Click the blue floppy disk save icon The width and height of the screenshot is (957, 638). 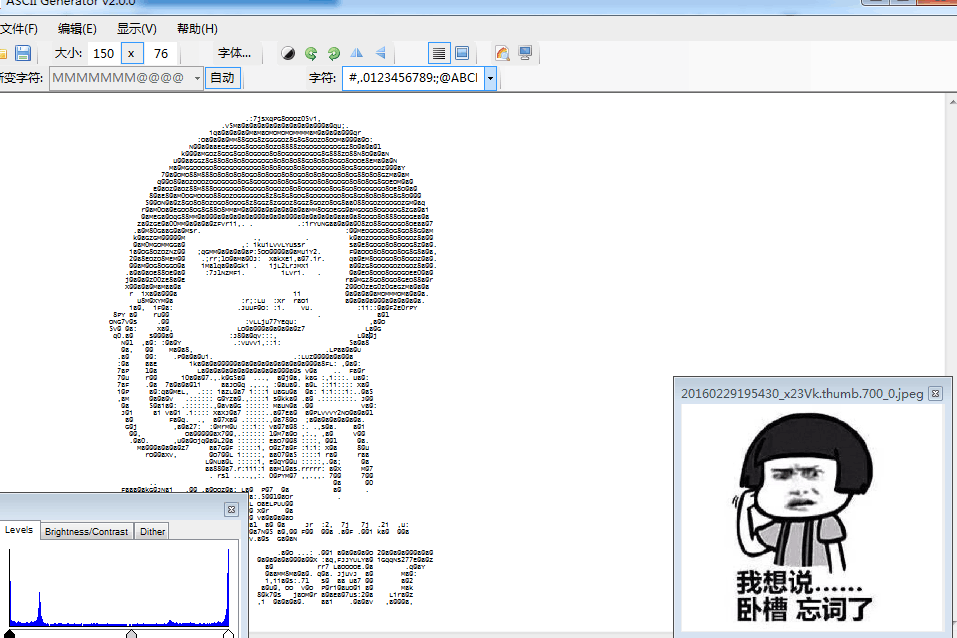tap(23, 53)
